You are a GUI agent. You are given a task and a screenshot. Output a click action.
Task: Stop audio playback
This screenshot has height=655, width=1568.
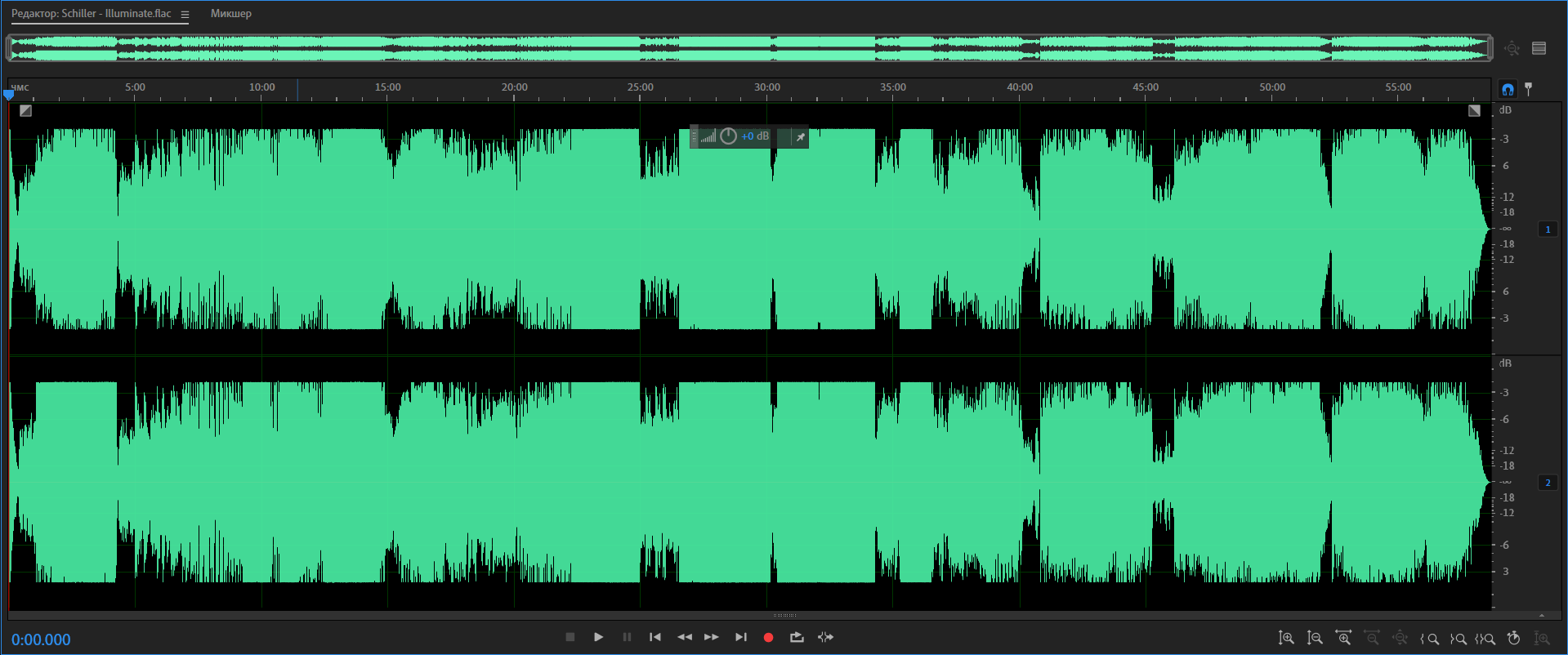(x=570, y=637)
